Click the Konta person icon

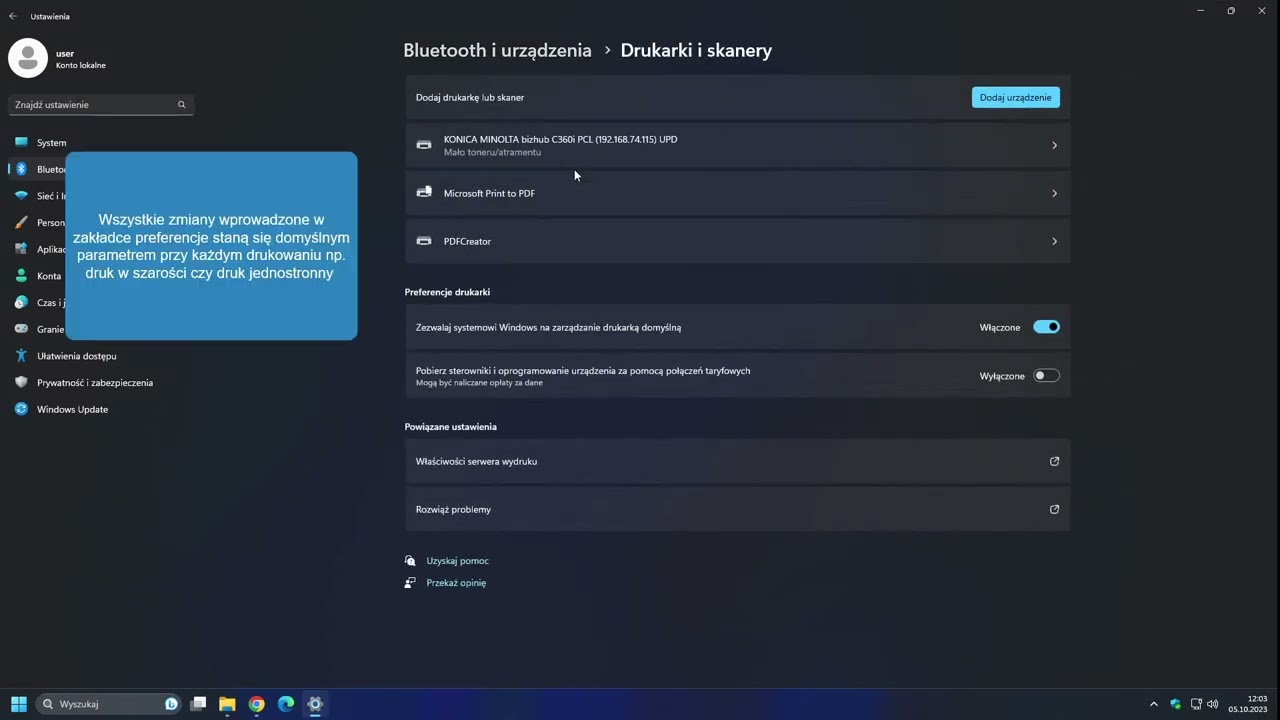pos(21,276)
